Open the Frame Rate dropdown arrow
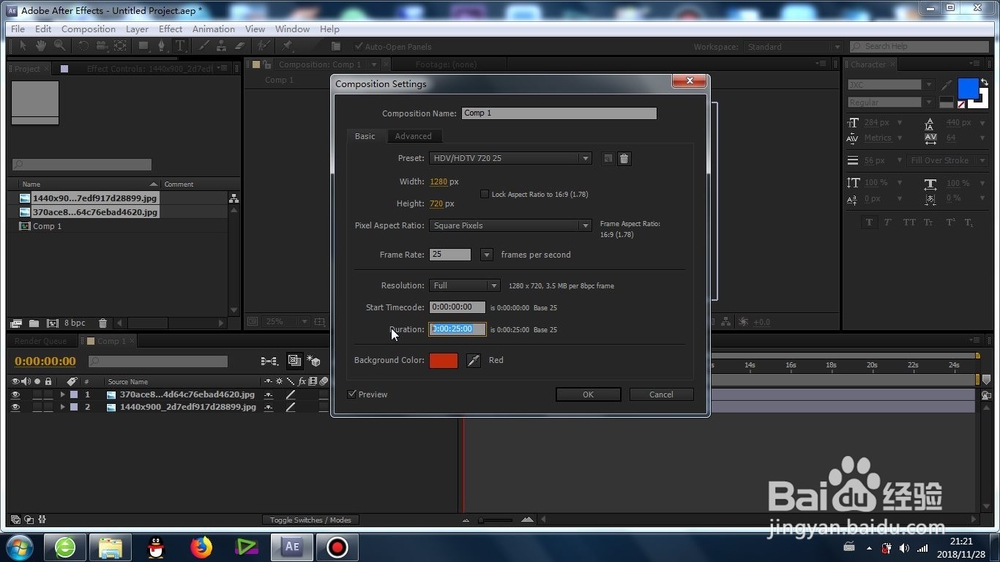The image size is (1000, 562). pos(486,255)
